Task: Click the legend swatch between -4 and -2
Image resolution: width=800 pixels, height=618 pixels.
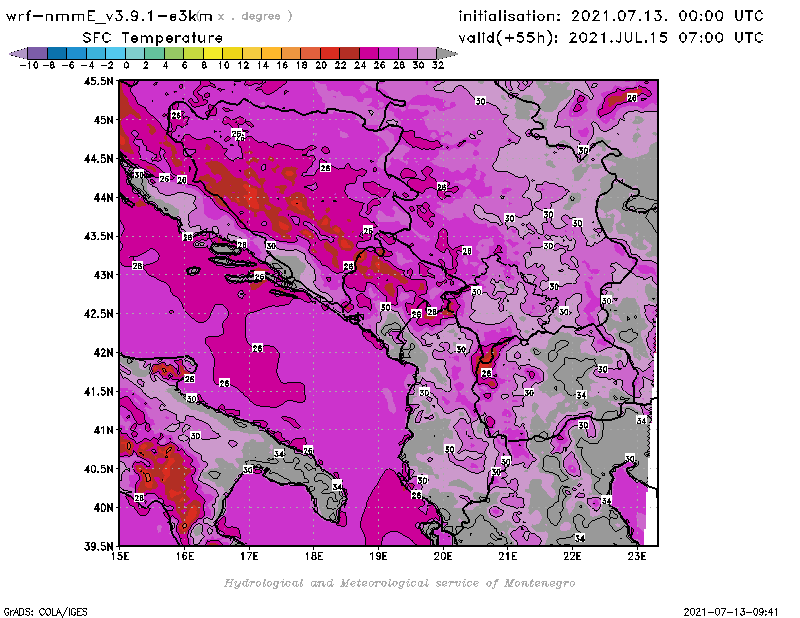Action: click(x=96, y=53)
